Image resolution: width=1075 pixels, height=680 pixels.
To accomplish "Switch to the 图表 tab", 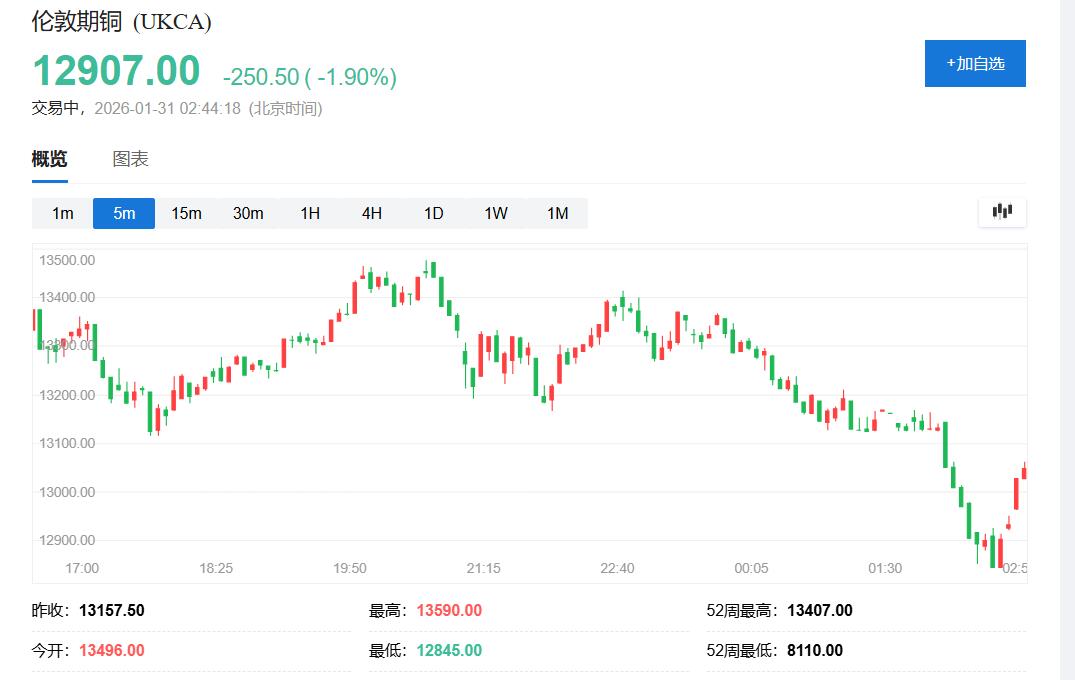I will pos(130,158).
